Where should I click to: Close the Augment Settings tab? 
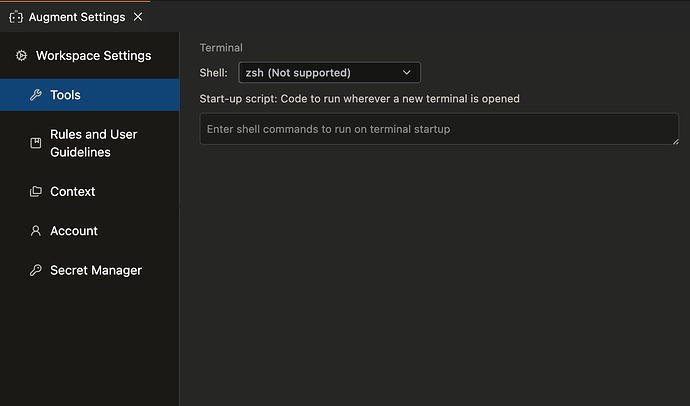pyautogui.click(x=138, y=17)
